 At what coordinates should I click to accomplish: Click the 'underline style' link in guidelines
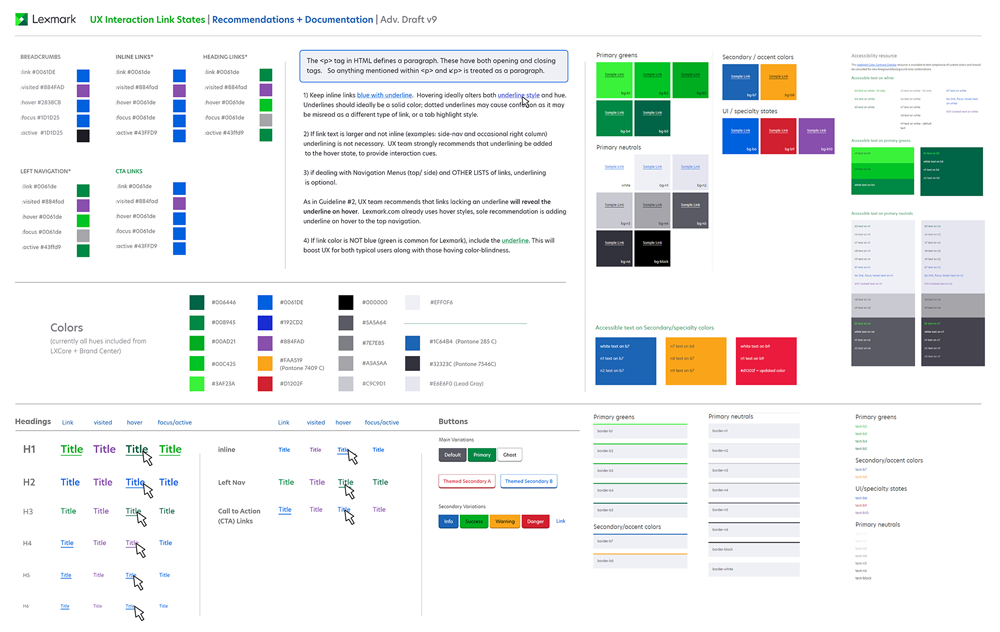(x=519, y=94)
